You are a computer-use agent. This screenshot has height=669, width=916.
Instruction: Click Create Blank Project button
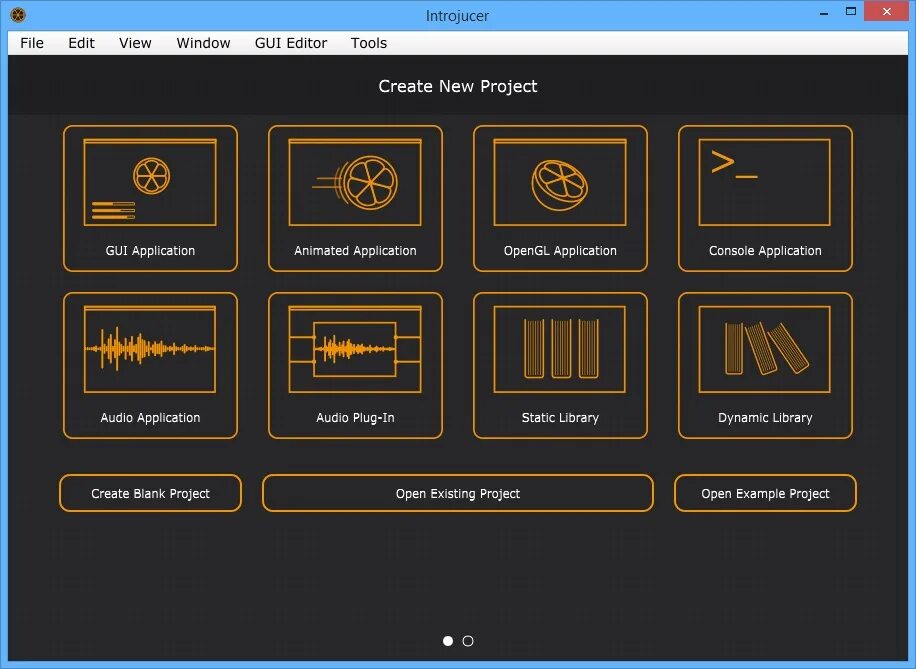pos(150,493)
